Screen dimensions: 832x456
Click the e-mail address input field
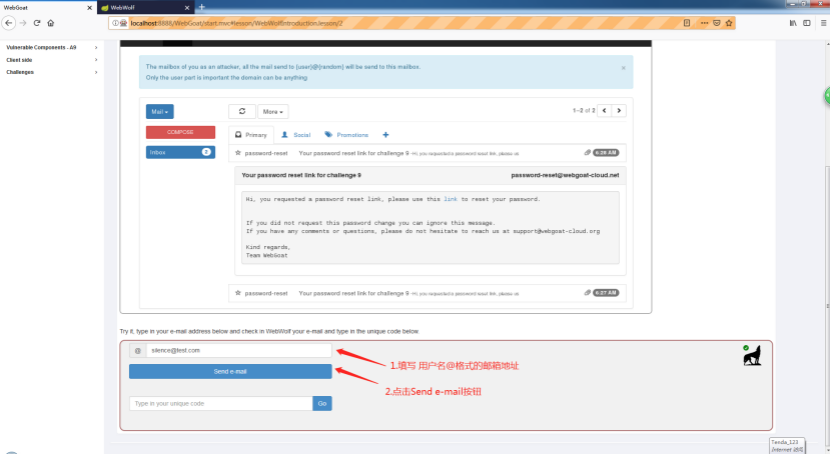[x=239, y=350]
